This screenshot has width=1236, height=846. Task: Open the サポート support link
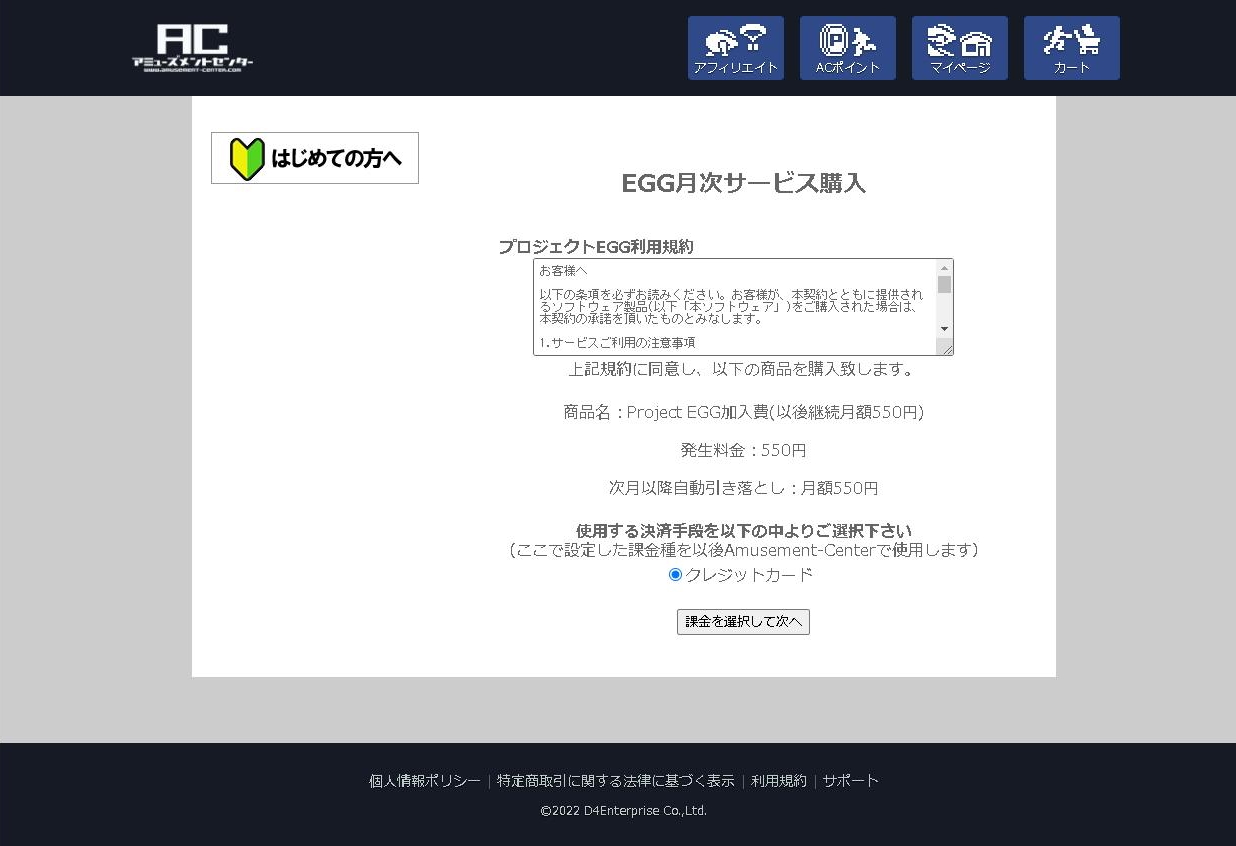coord(850,780)
